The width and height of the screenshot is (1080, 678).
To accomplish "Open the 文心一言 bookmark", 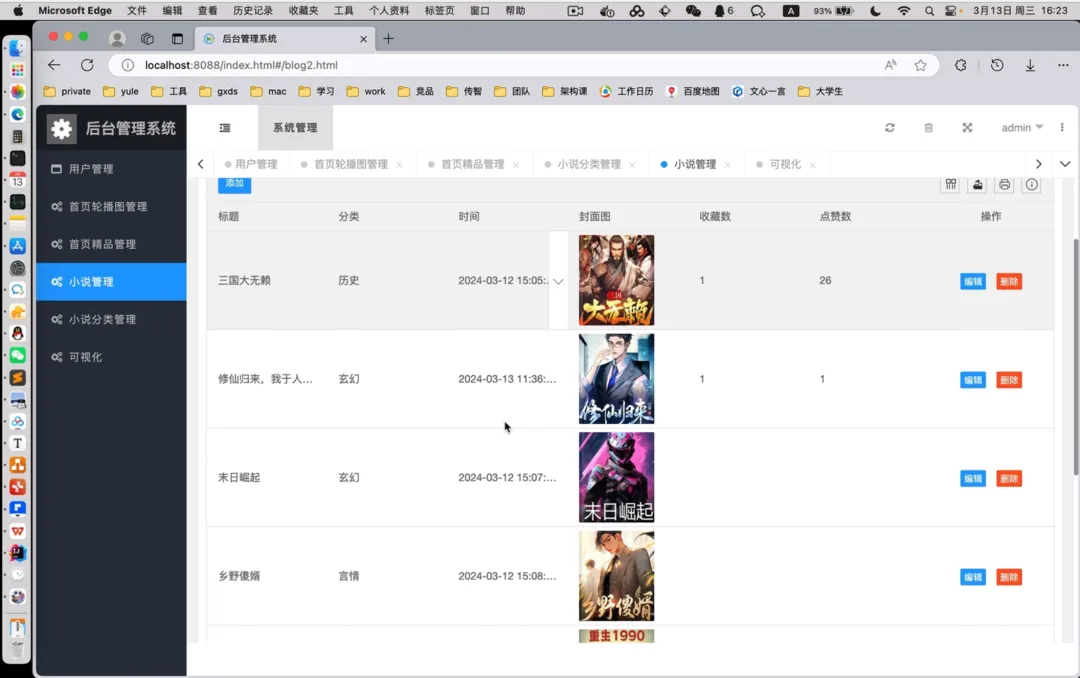I will [758, 91].
